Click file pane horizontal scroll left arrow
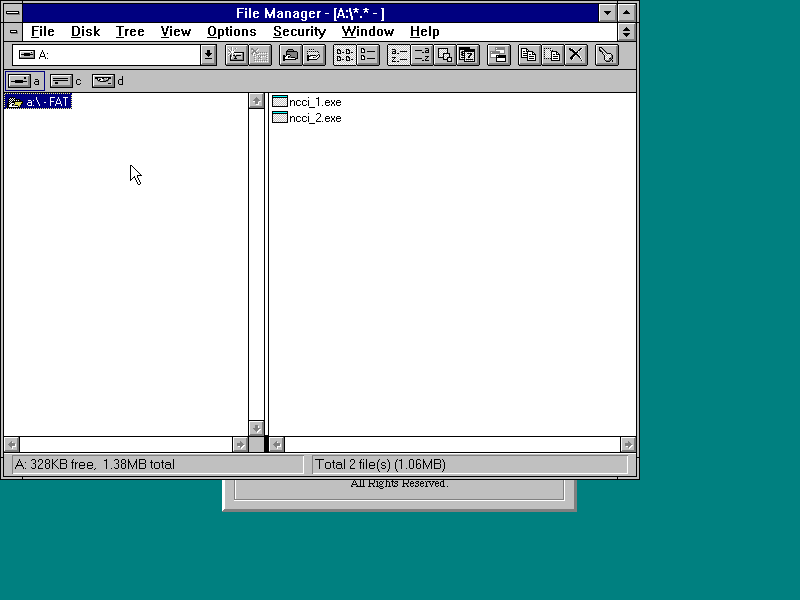800x600 pixels. pyautogui.click(x=277, y=444)
